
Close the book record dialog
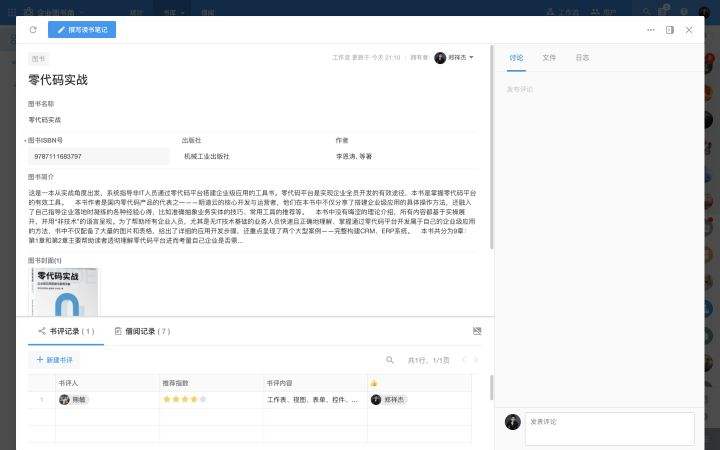coord(689,30)
